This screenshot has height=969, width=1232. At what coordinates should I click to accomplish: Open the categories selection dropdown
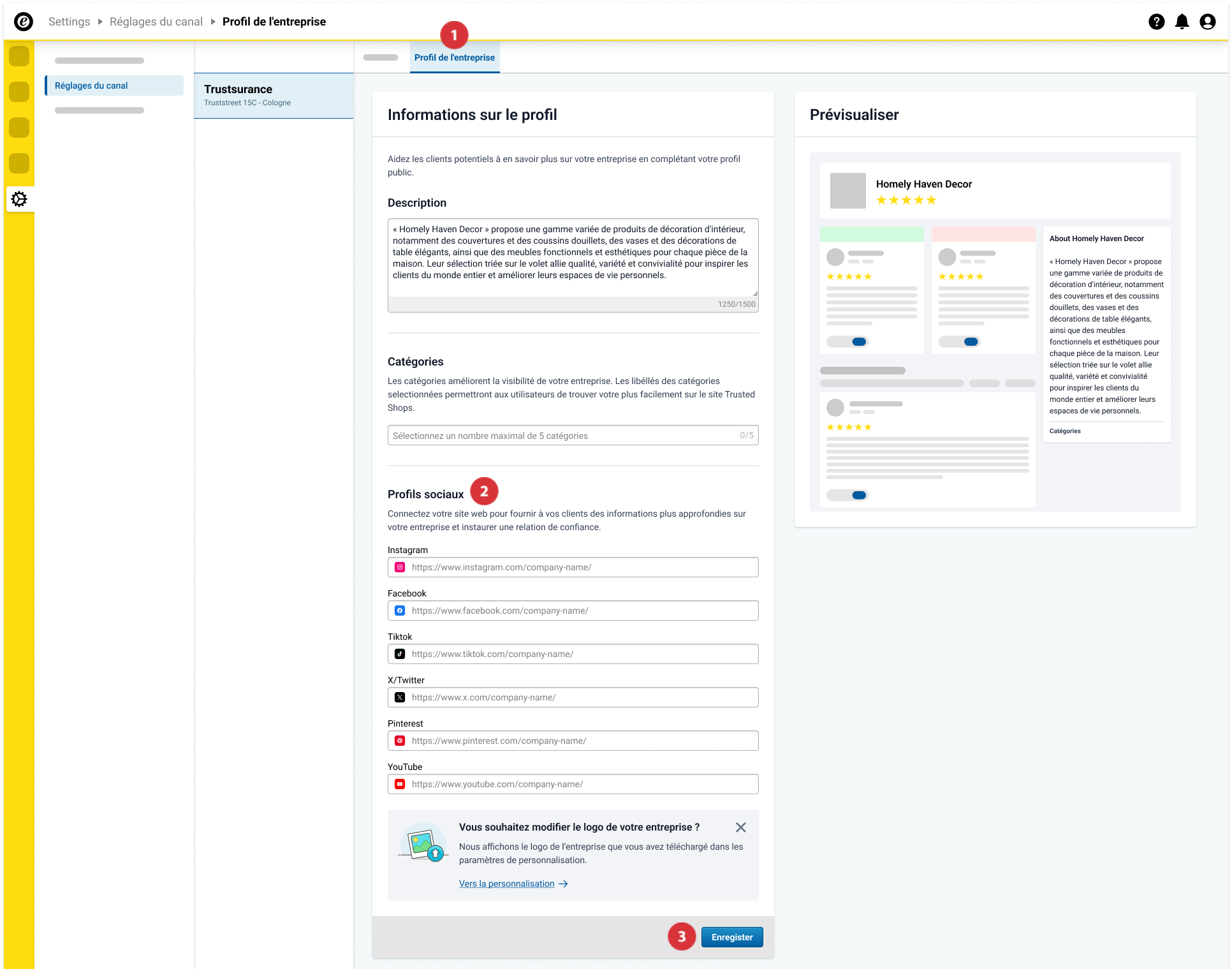(x=573, y=436)
